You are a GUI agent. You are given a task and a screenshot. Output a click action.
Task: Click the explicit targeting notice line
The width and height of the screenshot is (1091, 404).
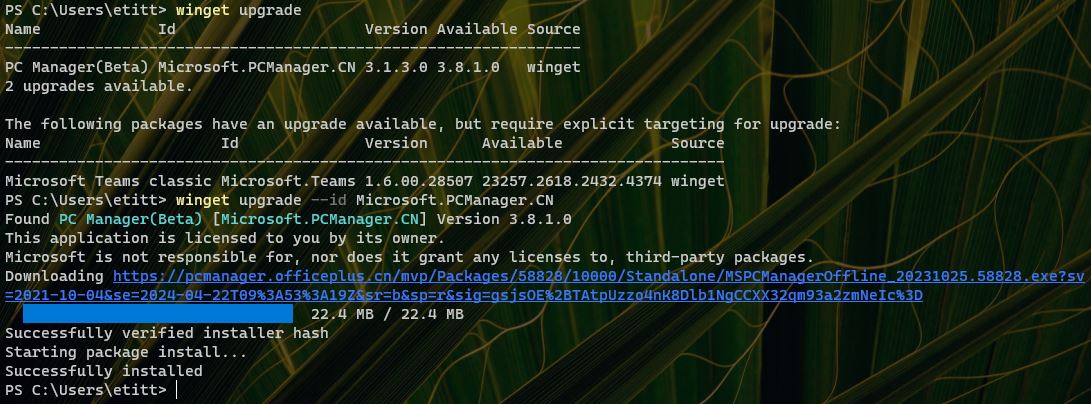click(423, 124)
